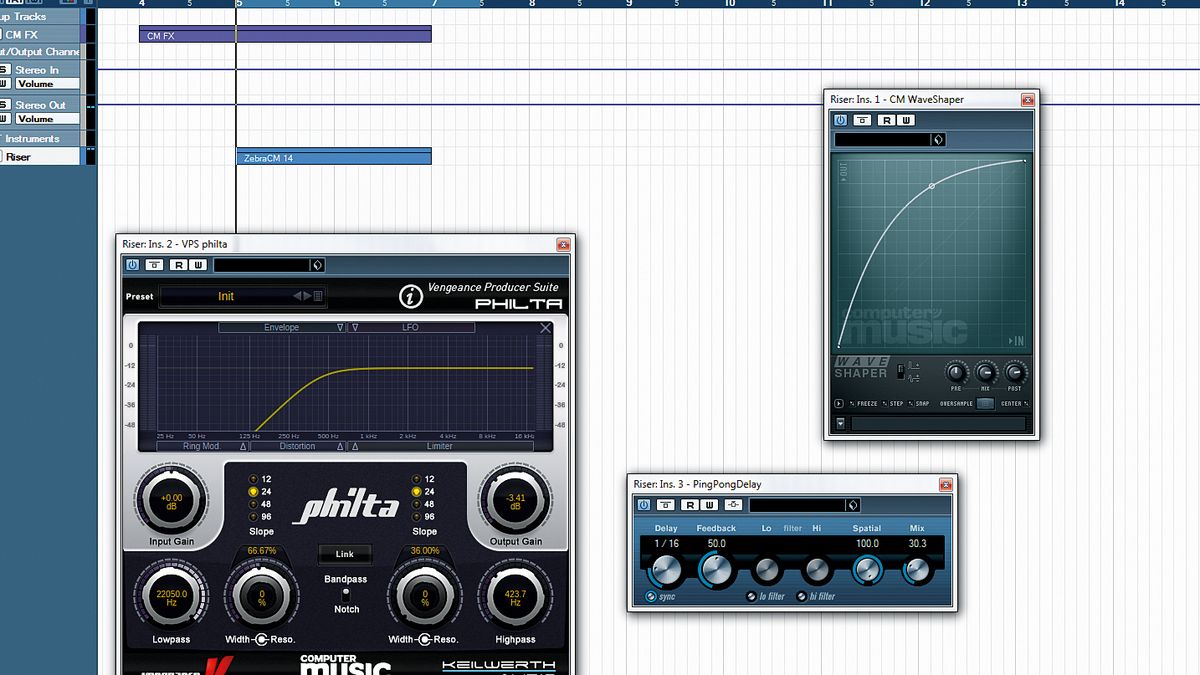Click Read automation icon on CM WaveShaper
This screenshot has width=1200, height=675.
[x=885, y=120]
